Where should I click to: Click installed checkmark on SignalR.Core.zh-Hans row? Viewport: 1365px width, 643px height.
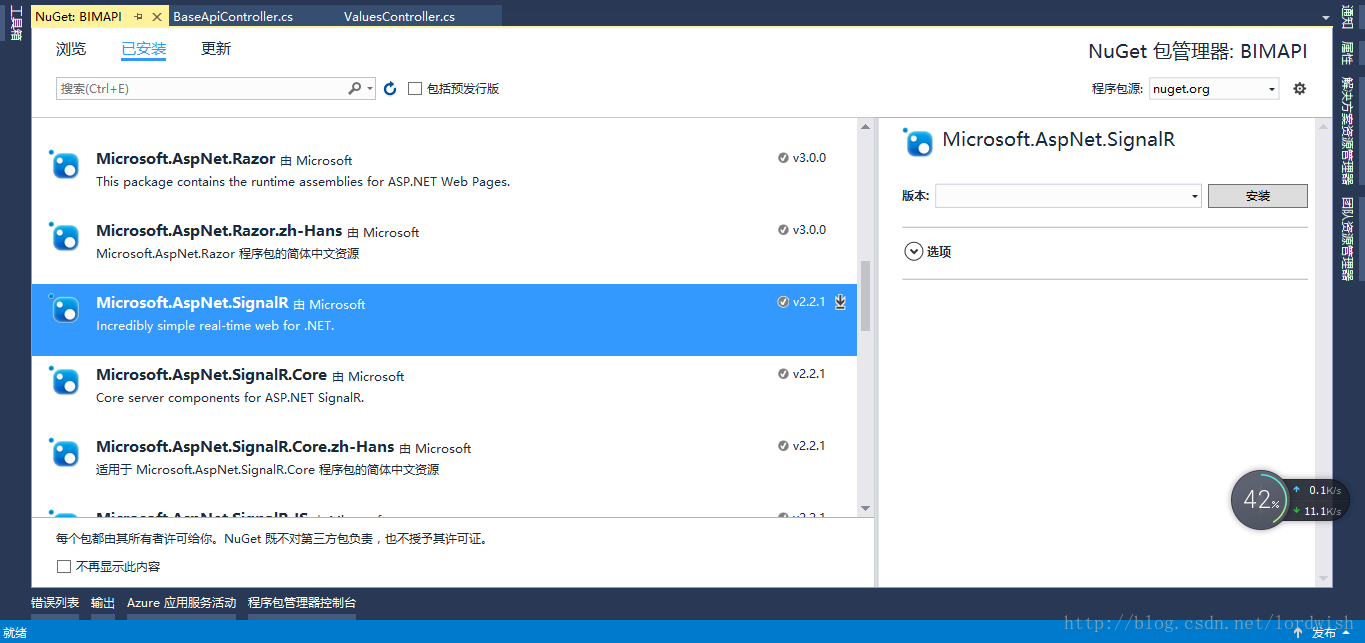783,446
